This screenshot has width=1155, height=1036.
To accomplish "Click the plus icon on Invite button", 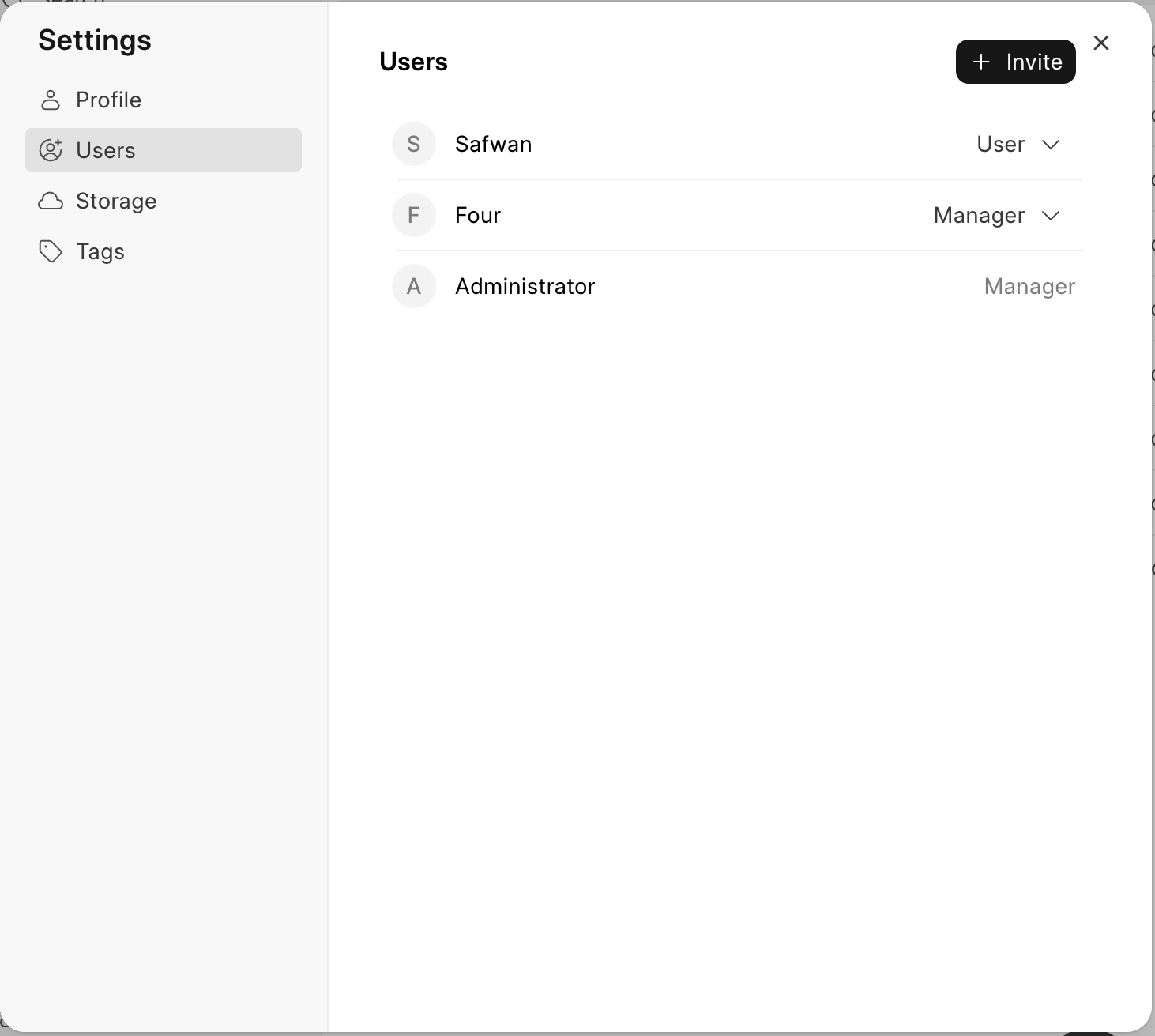I will click(x=981, y=62).
